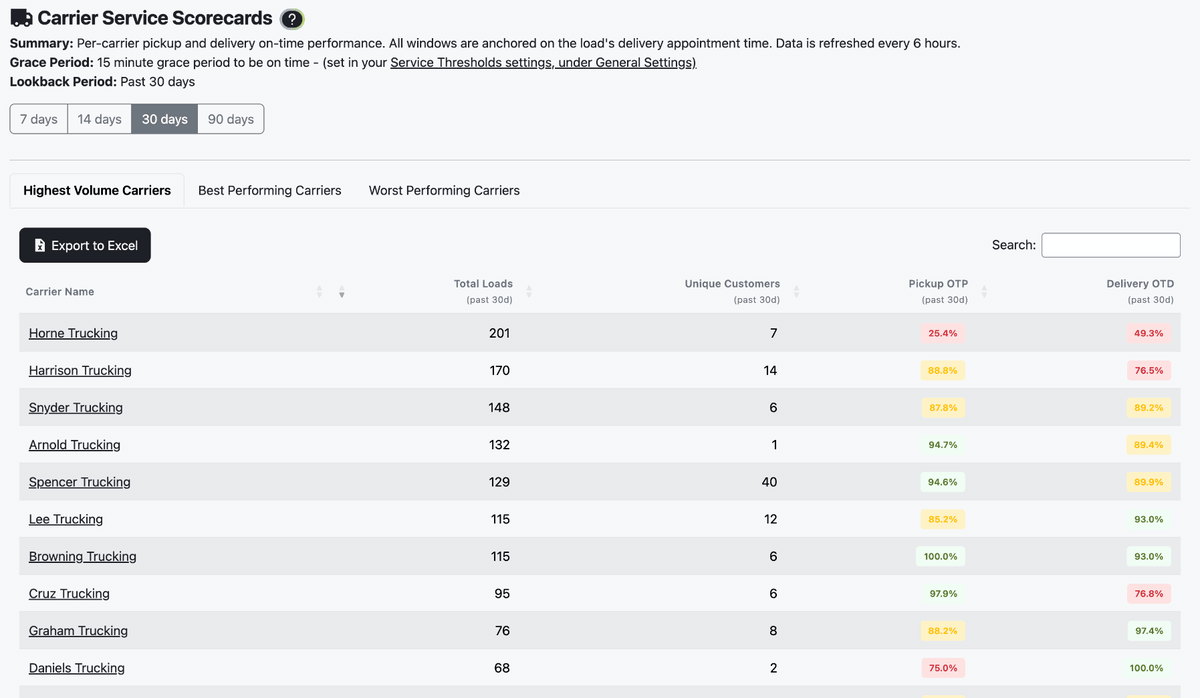Open Cruz Trucking scorecard
The height and width of the screenshot is (698, 1200).
coord(69,593)
